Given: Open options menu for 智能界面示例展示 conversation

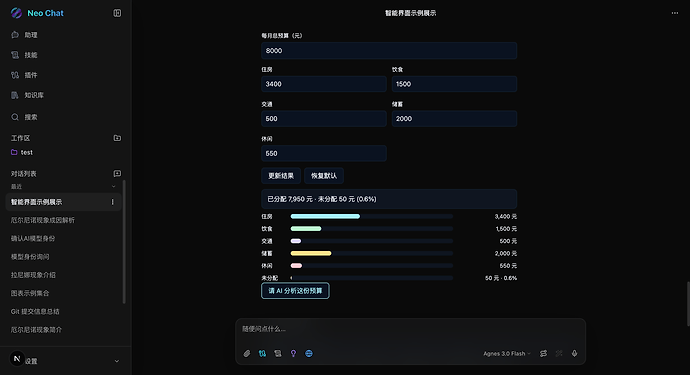Looking at the screenshot, I should click(113, 202).
